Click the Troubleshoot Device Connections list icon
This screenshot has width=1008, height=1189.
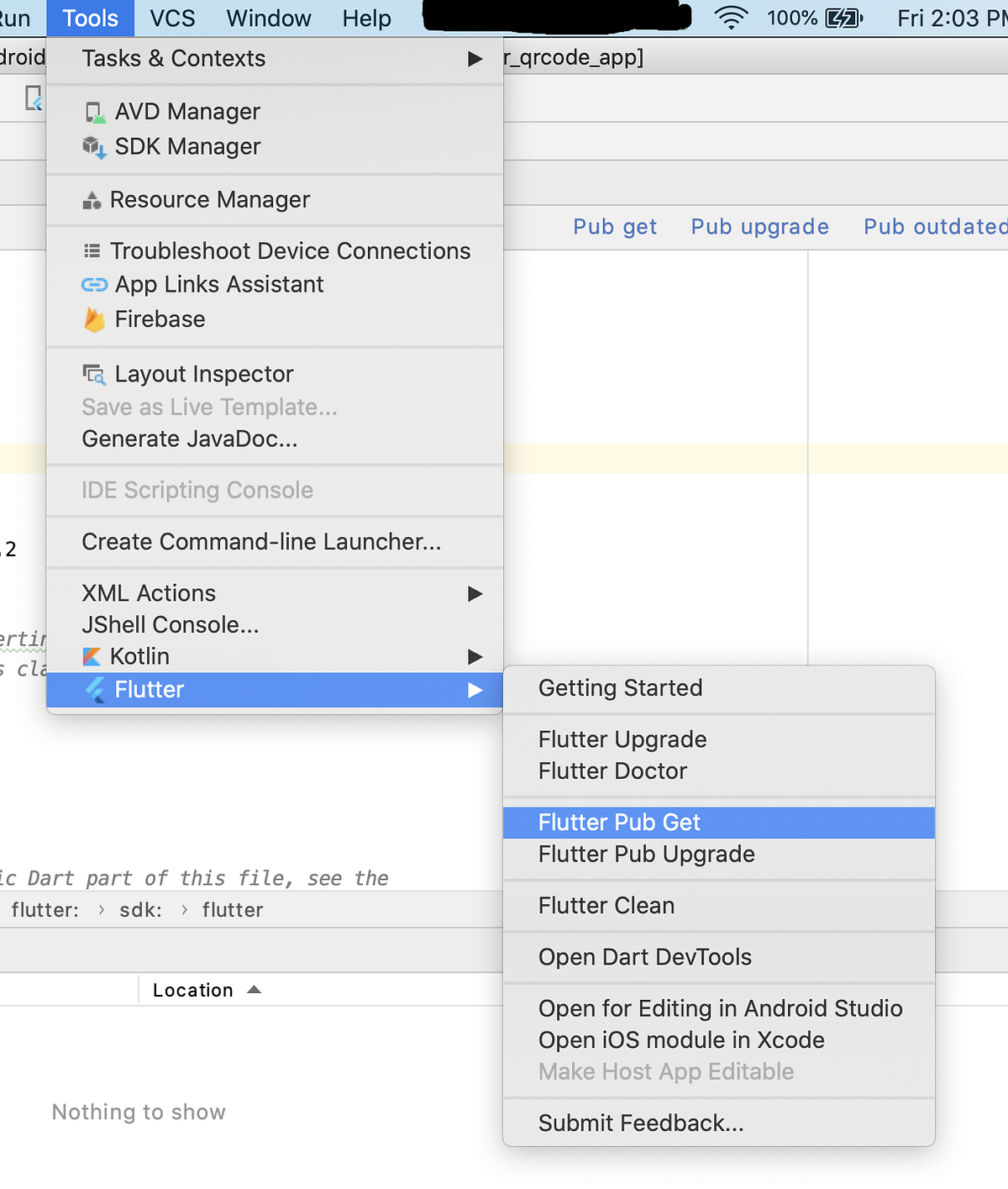(x=92, y=251)
